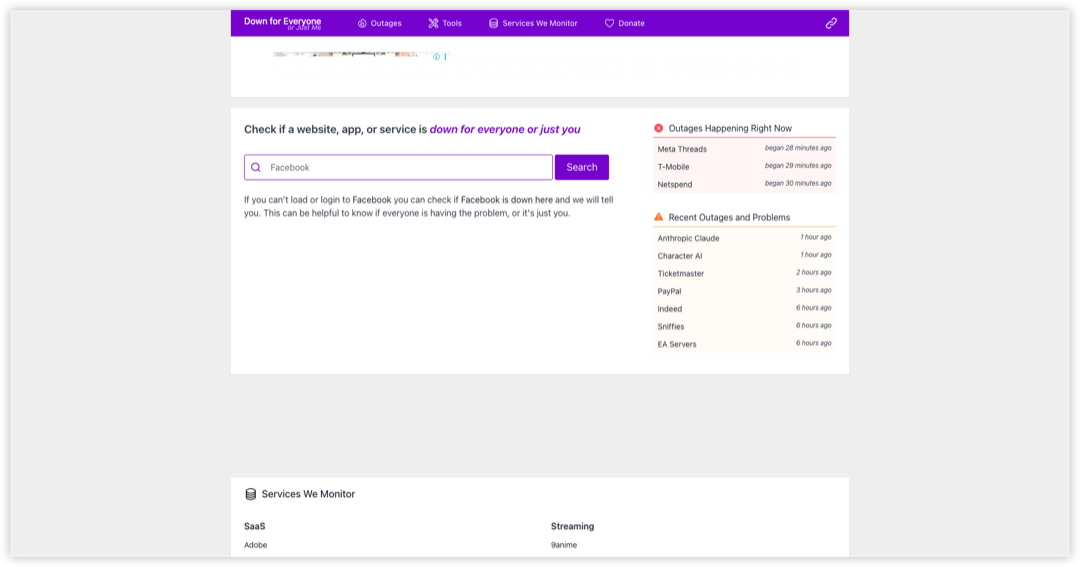Viewport: 1080px width, 567px height.
Task: Open the Tools menu item
Action: point(445,23)
